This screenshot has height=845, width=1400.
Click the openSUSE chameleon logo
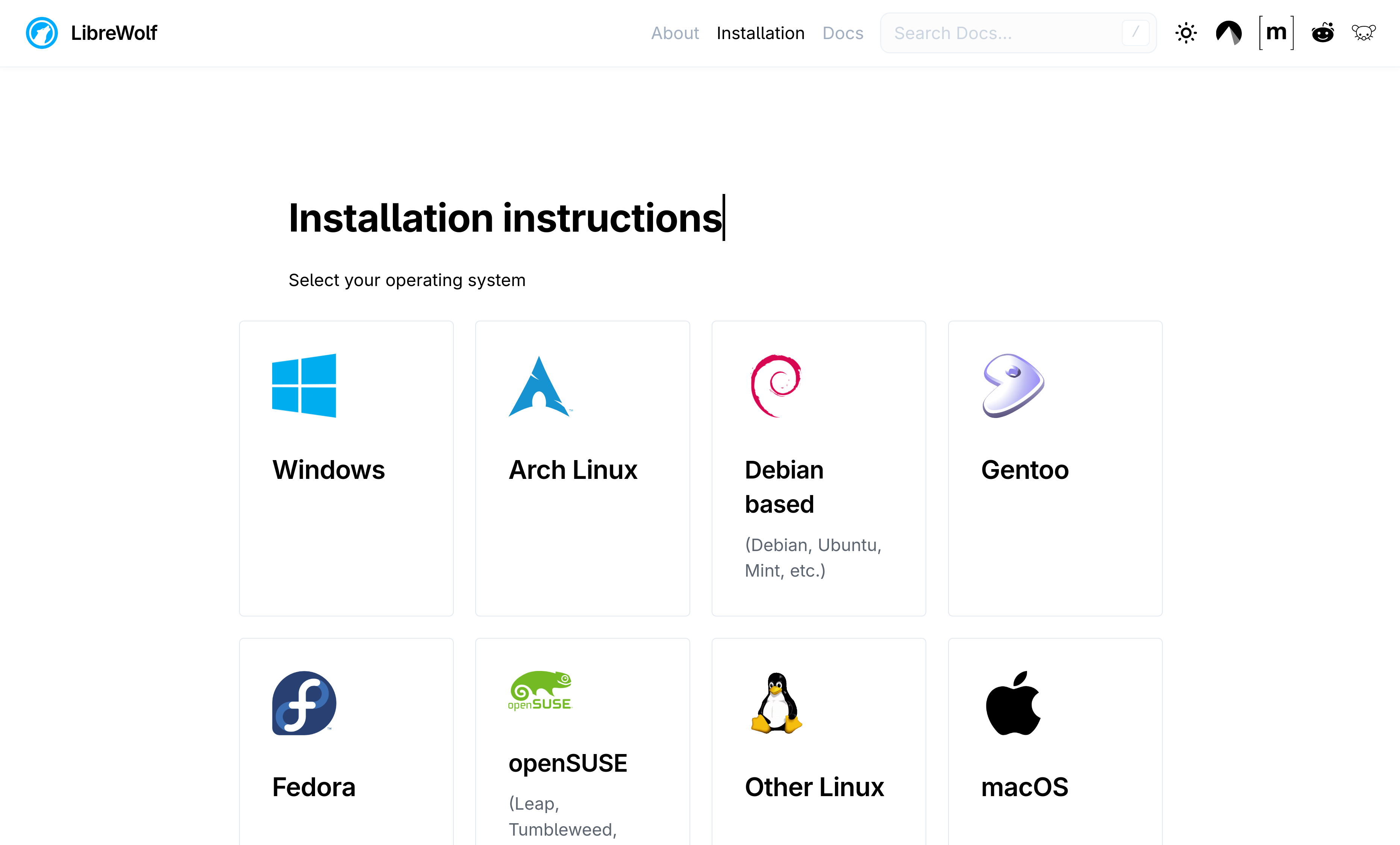[540, 691]
